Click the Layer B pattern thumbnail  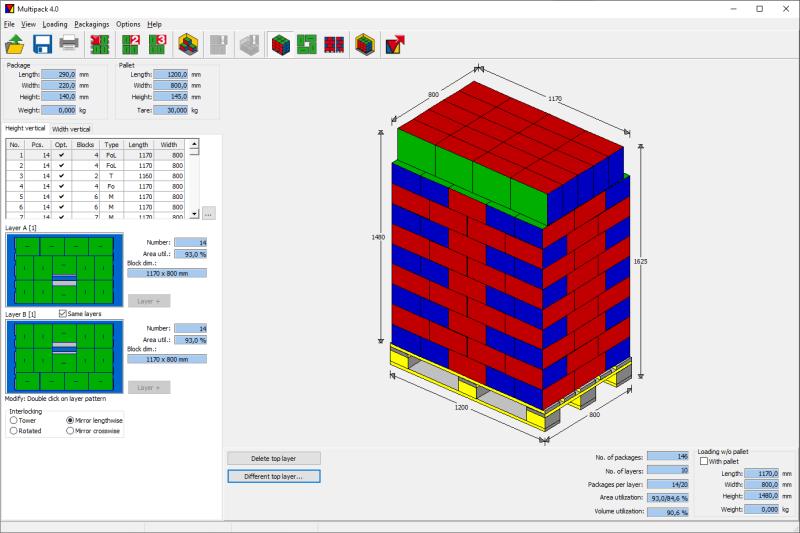pos(64,357)
